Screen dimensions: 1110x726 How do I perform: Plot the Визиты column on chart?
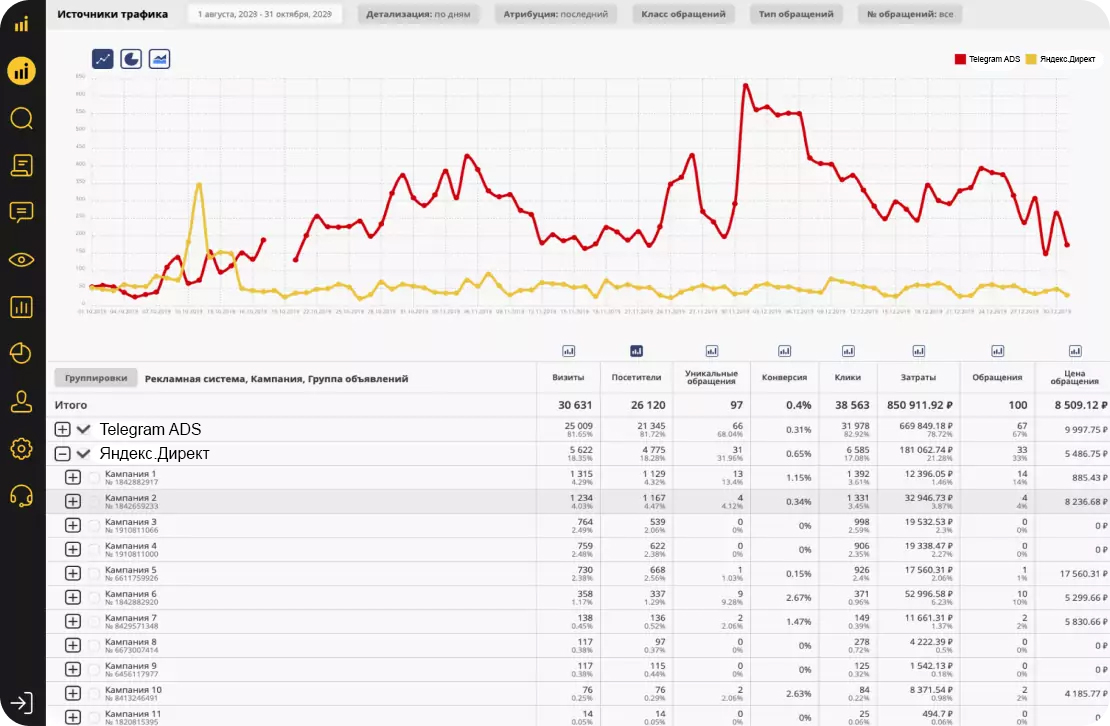569,351
